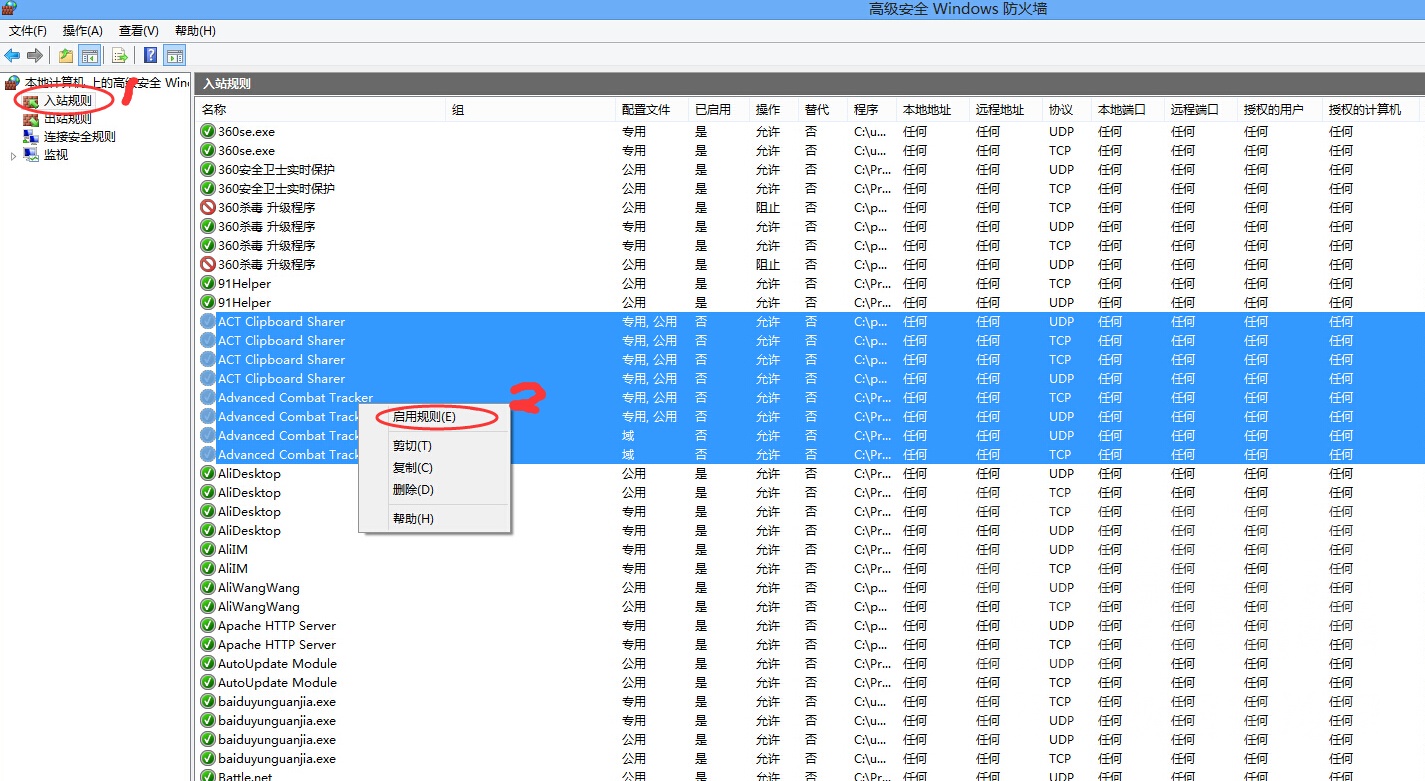Click the outbound rules (出站规则) tree icon

tap(31, 118)
